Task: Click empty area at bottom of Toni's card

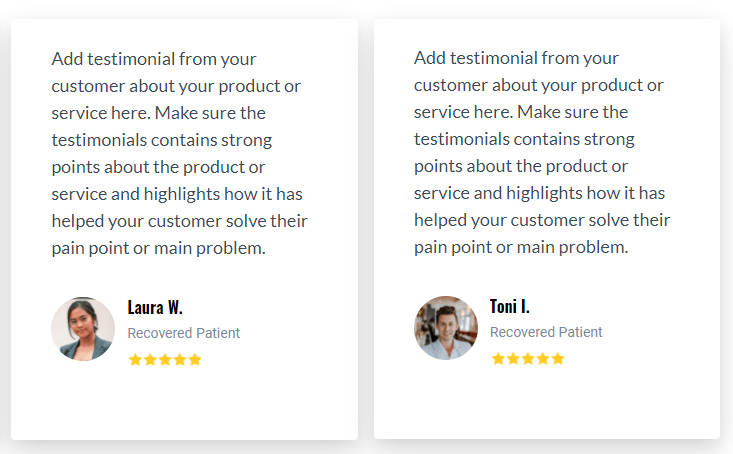Action: [547, 404]
